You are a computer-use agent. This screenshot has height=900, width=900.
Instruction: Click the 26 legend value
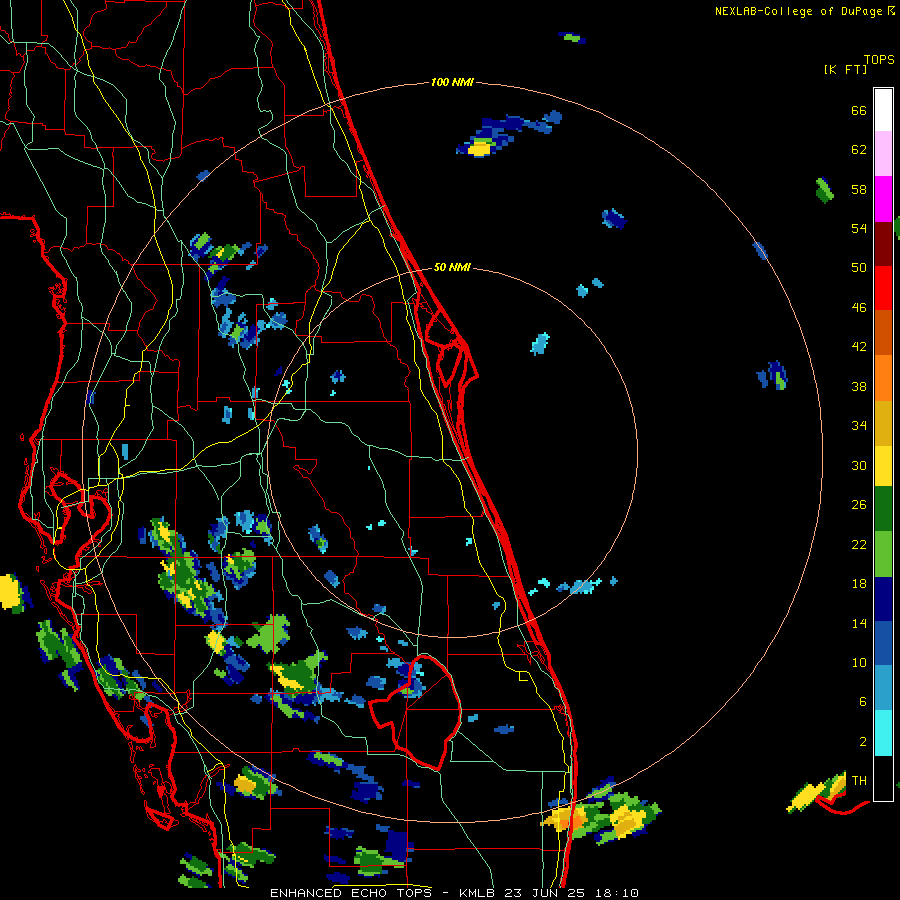(859, 505)
